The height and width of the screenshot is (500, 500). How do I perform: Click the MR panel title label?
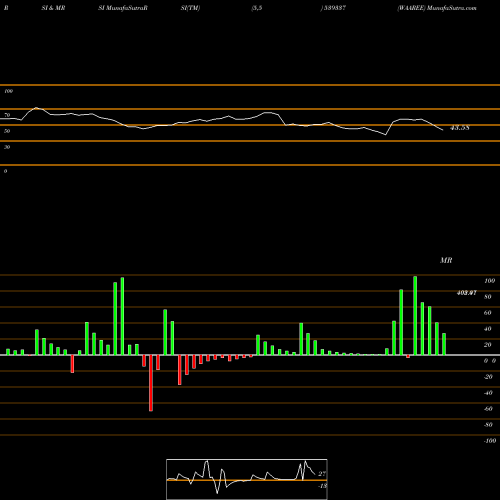pyautogui.click(x=446, y=260)
